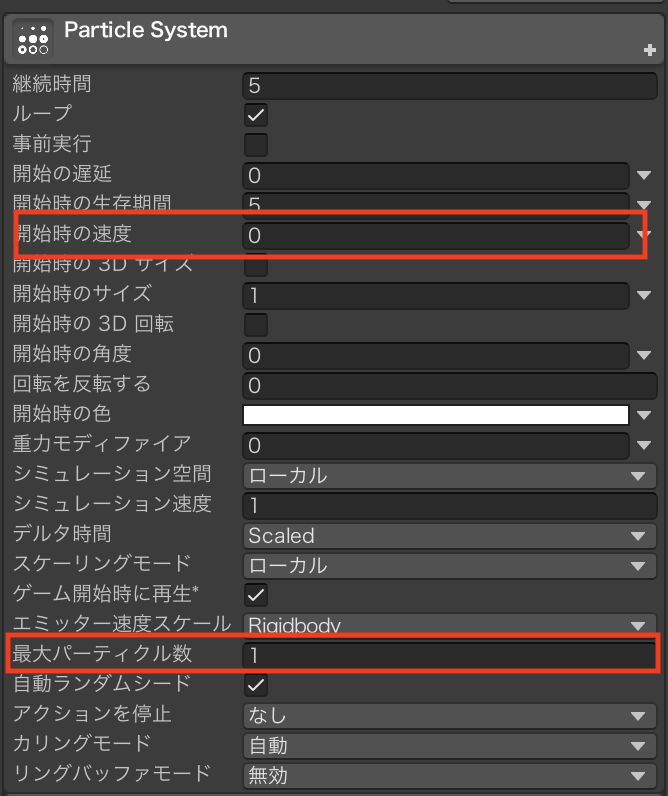Open the リングバッファモード dropdown
668x796 pixels.
(x=450, y=775)
